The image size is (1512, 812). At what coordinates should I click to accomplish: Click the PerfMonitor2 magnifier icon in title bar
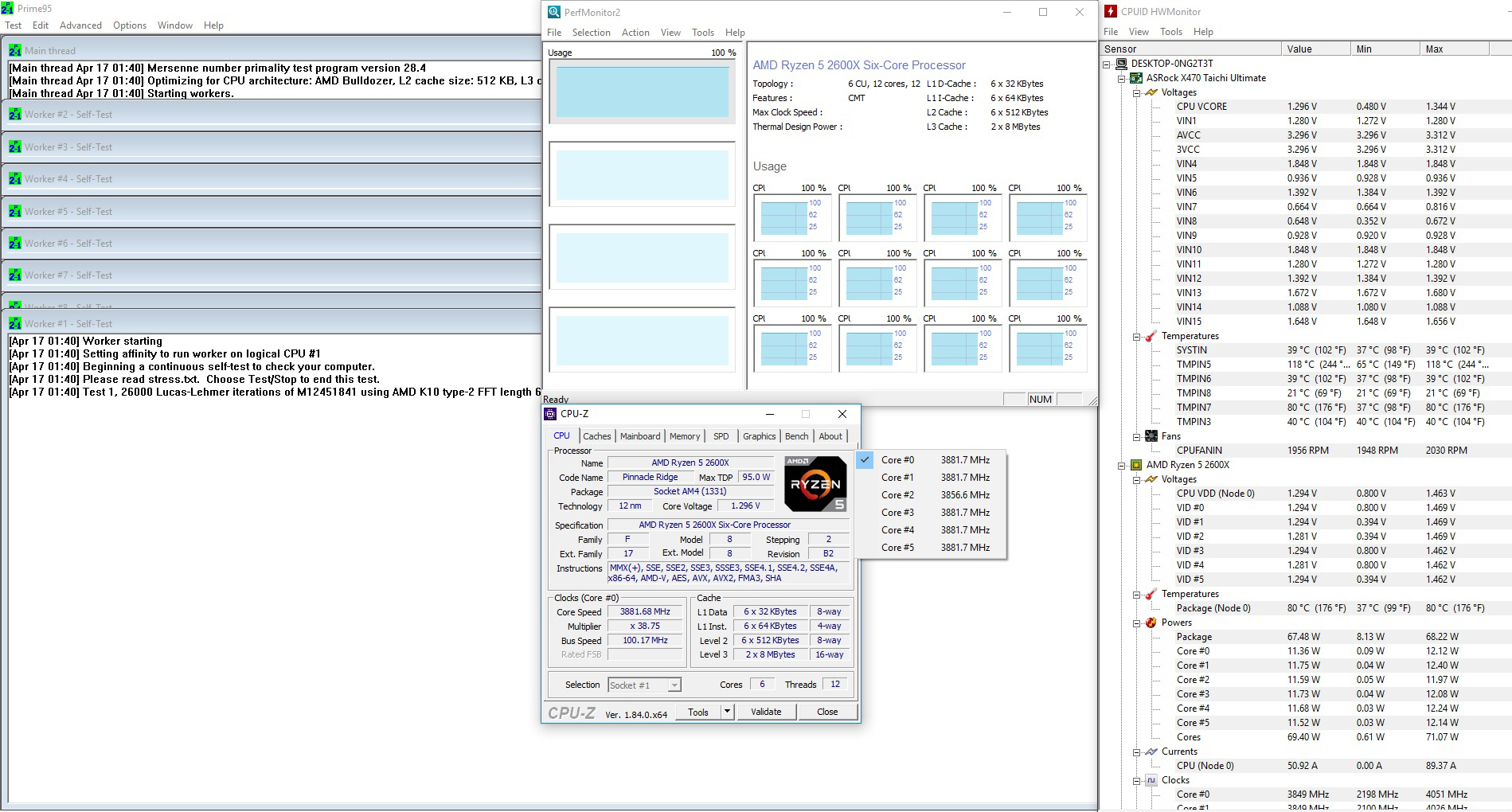click(x=554, y=12)
